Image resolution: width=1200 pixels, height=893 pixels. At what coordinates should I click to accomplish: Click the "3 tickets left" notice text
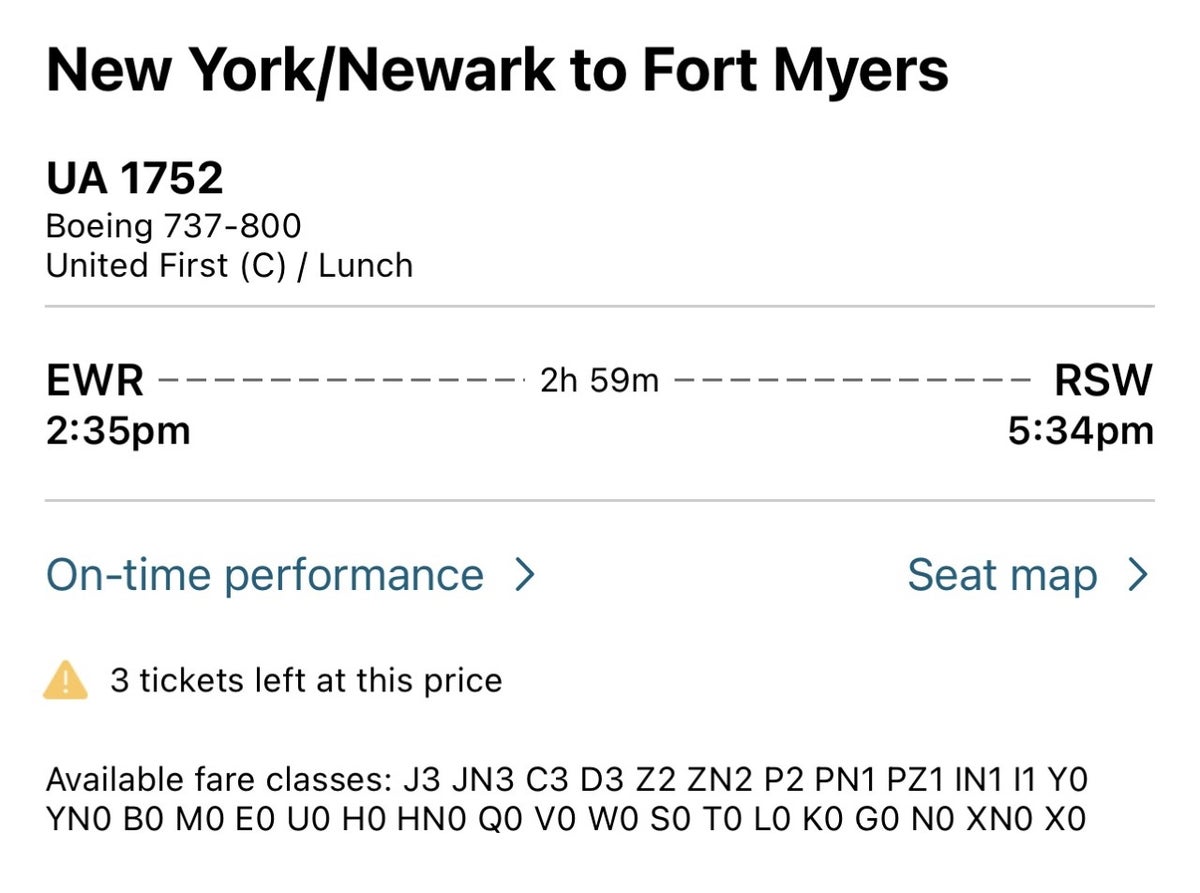306,681
